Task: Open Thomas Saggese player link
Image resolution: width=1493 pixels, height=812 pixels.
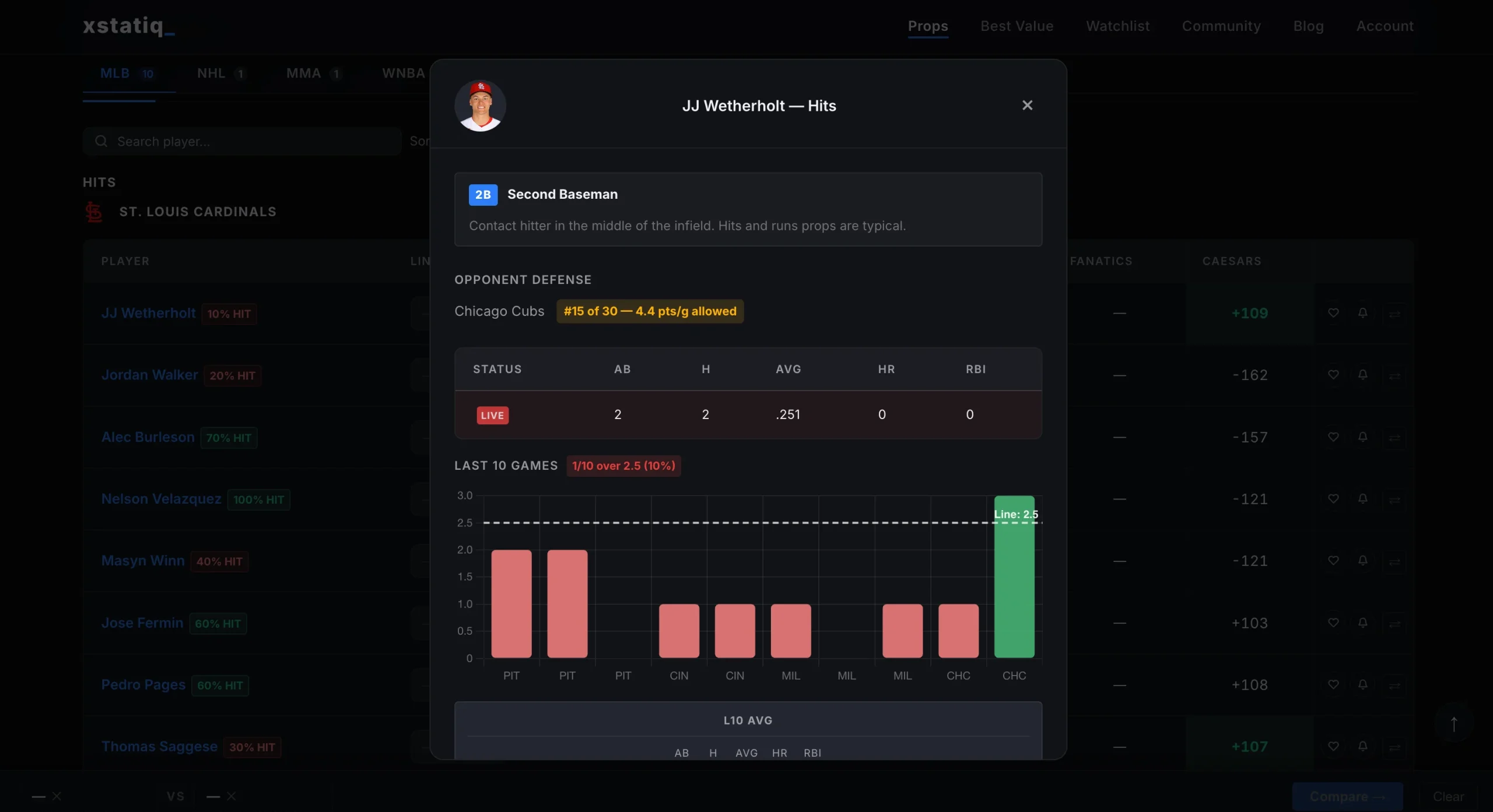Action: [159, 747]
